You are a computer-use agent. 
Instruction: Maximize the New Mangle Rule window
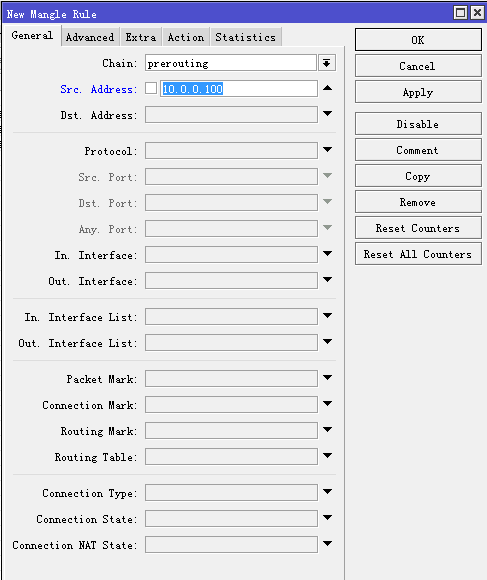[460, 13]
